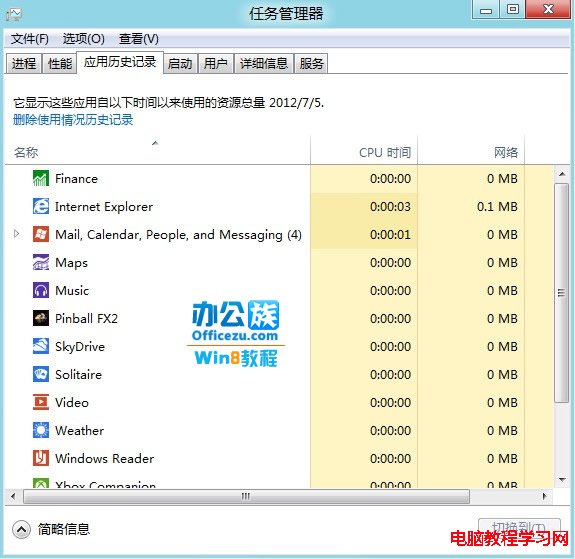Click the Solitaire cards icon
This screenshot has width=575, height=559.
click(x=41, y=374)
